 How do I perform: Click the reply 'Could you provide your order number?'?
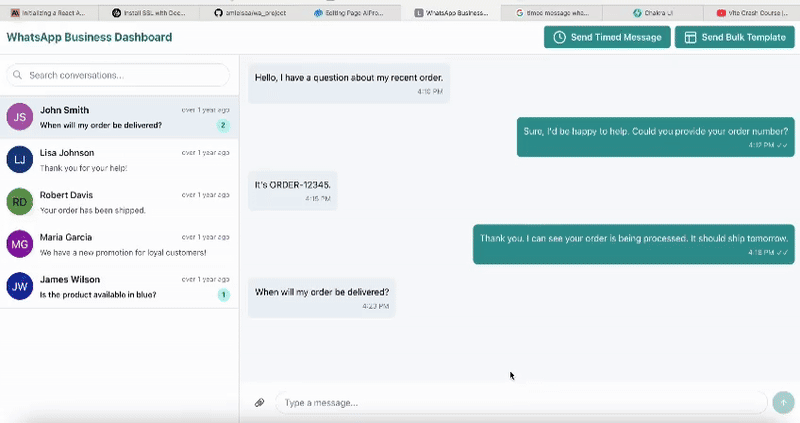point(710,131)
